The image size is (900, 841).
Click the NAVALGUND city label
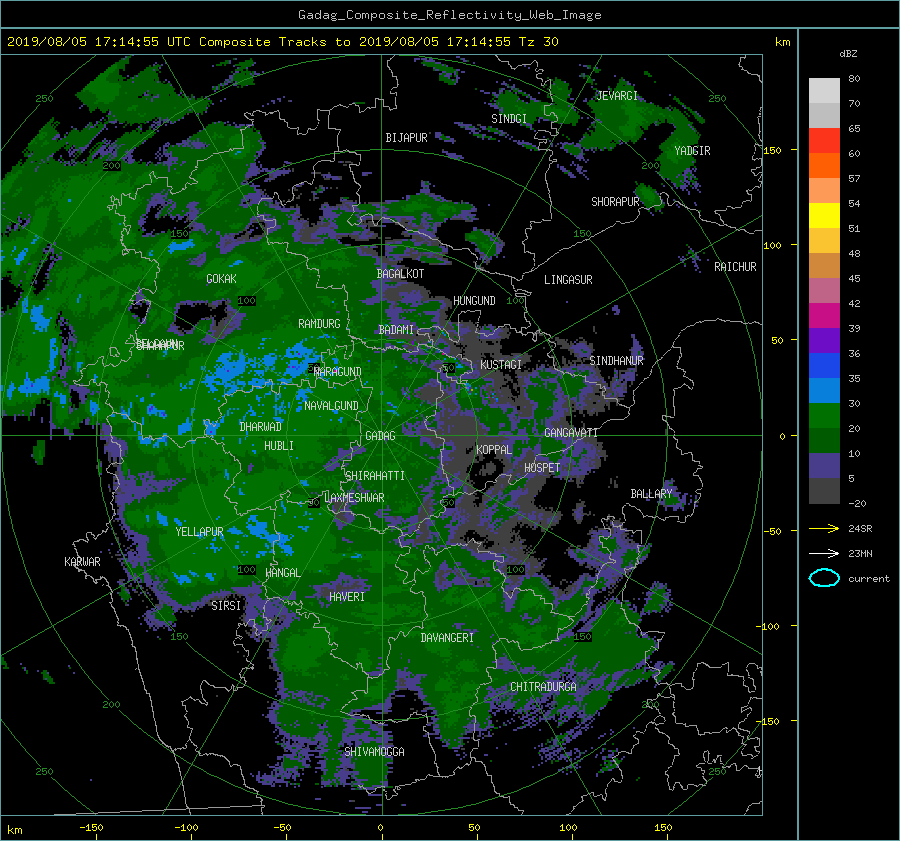tap(331, 405)
